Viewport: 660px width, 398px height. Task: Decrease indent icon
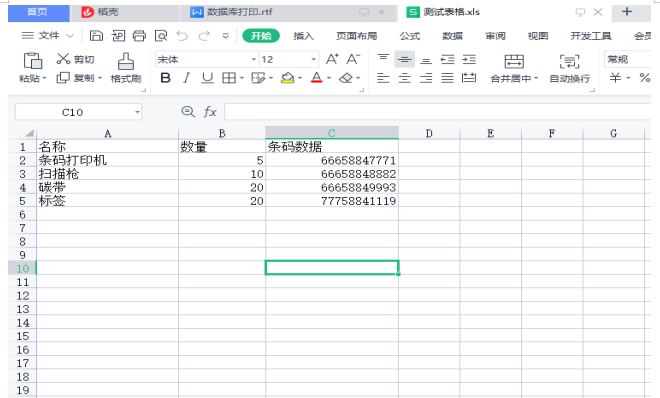click(447, 59)
